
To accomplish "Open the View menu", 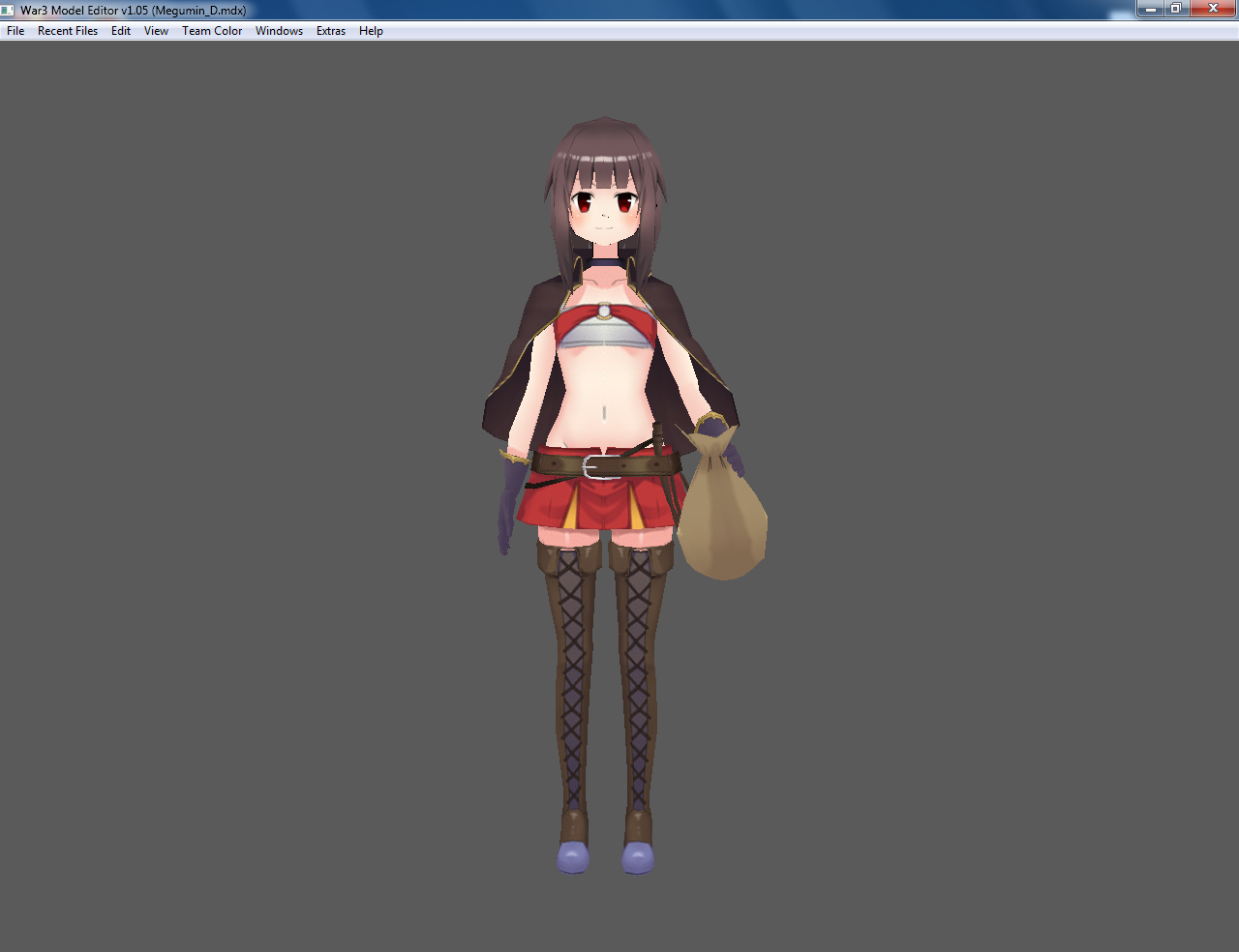I will [x=156, y=31].
